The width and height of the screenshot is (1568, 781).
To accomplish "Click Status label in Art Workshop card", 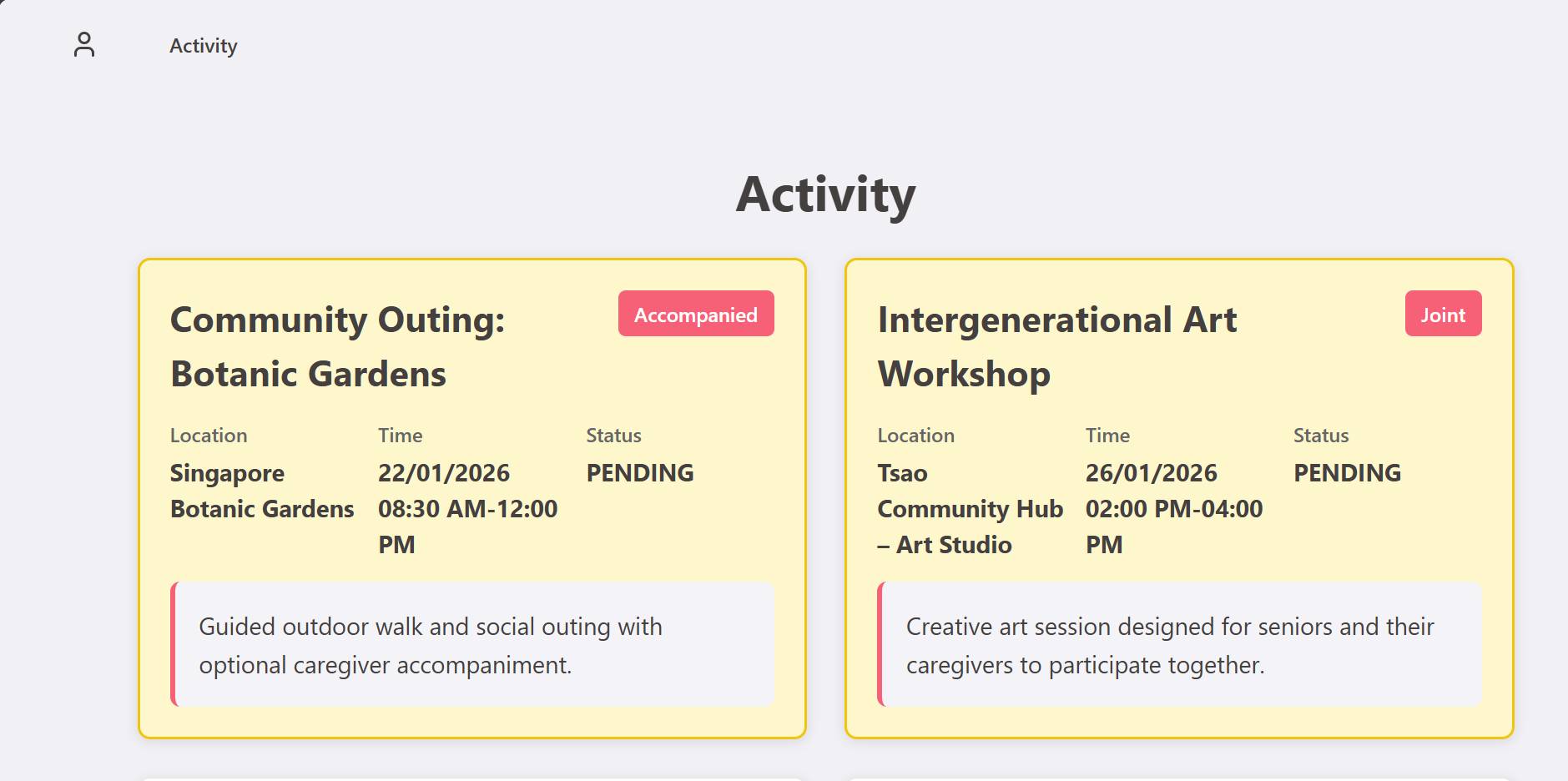I will [x=1320, y=436].
